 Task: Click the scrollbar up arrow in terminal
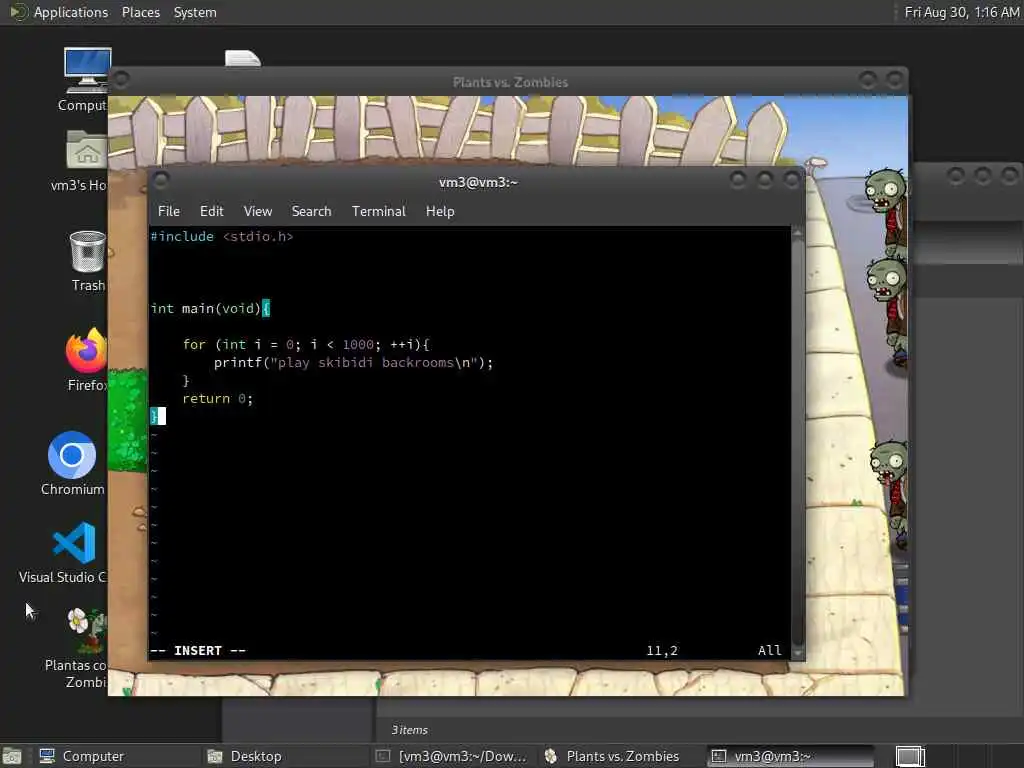pos(797,233)
